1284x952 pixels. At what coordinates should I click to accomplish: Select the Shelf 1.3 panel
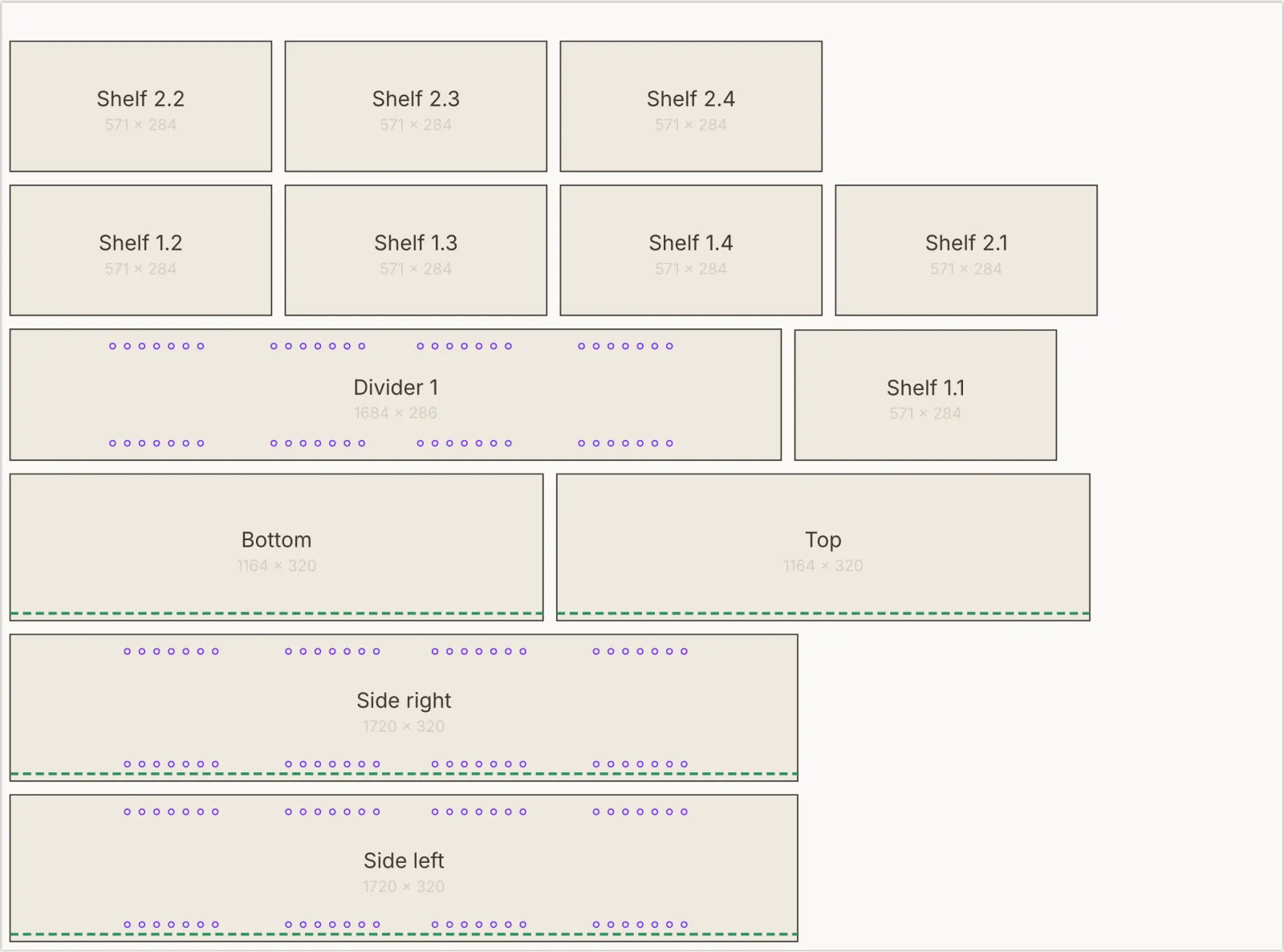coord(416,250)
